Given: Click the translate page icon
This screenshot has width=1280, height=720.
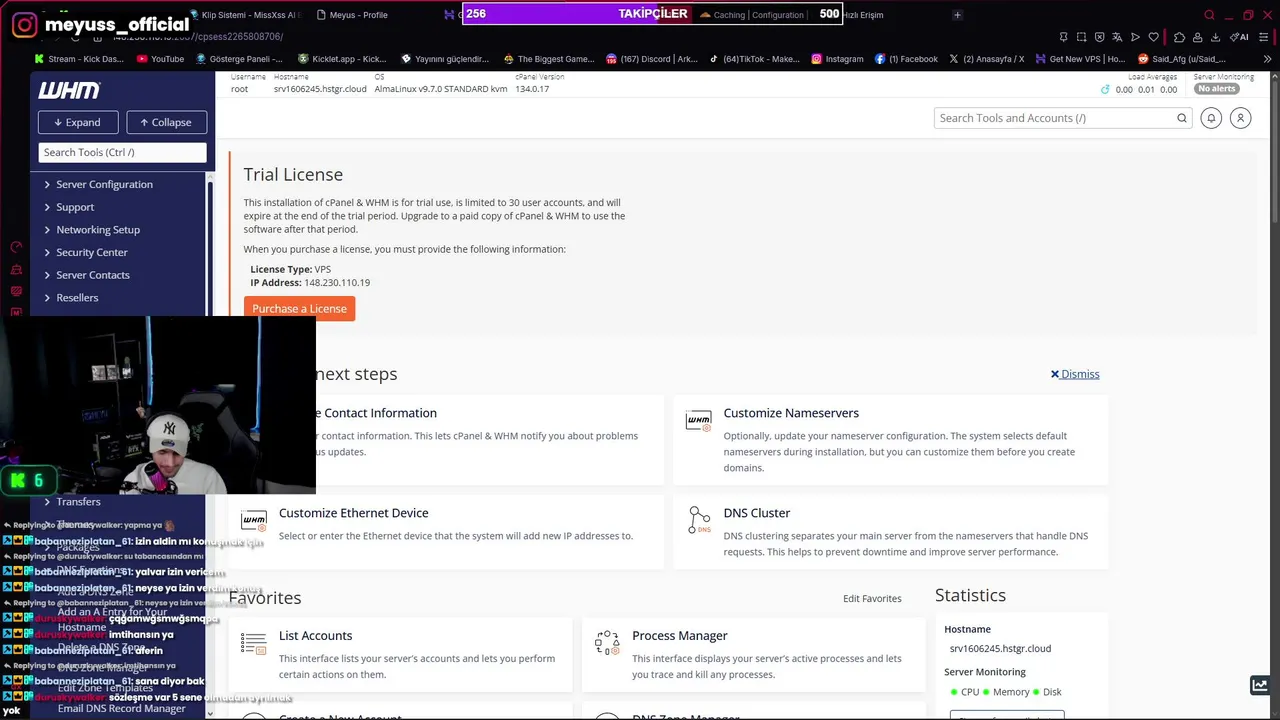Looking at the screenshot, I should click(1117, 37).
